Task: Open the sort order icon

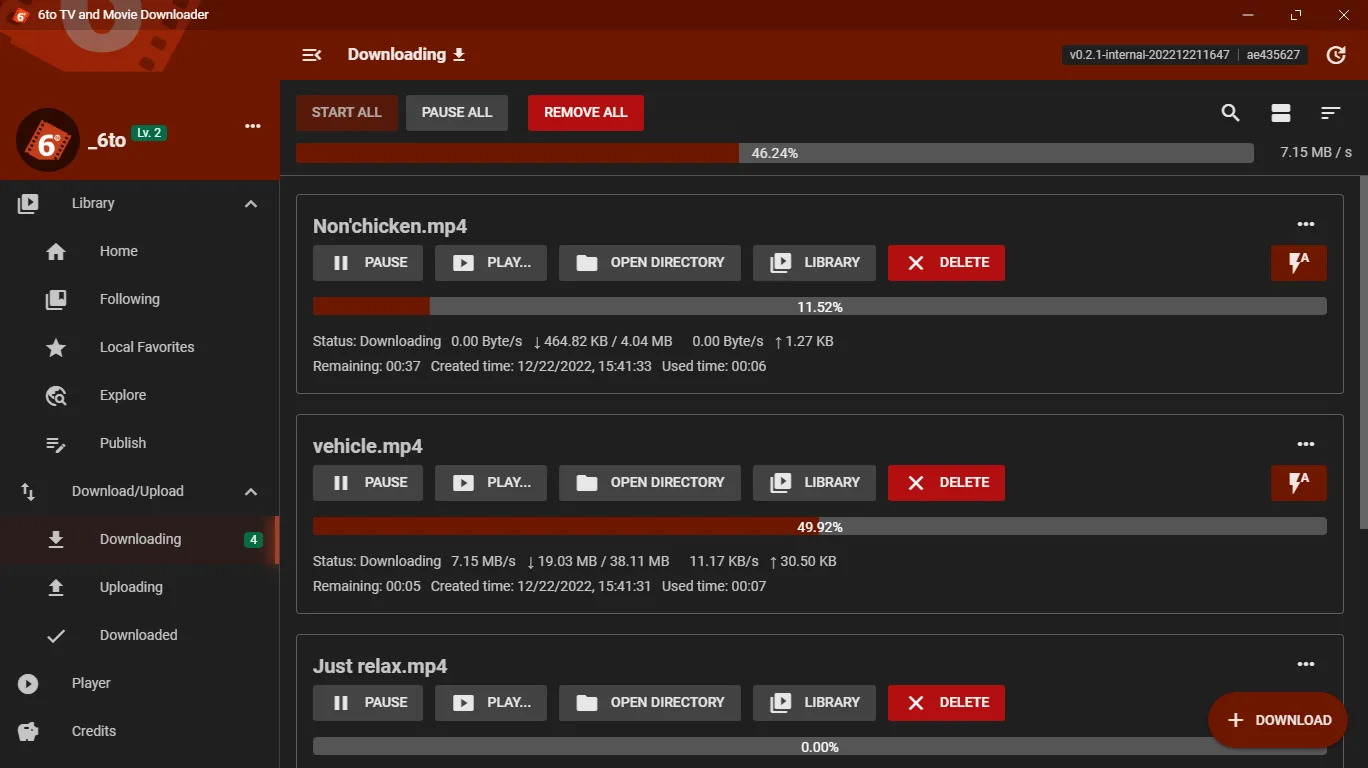Action: pyautogui.click(x=1330, y=113)
